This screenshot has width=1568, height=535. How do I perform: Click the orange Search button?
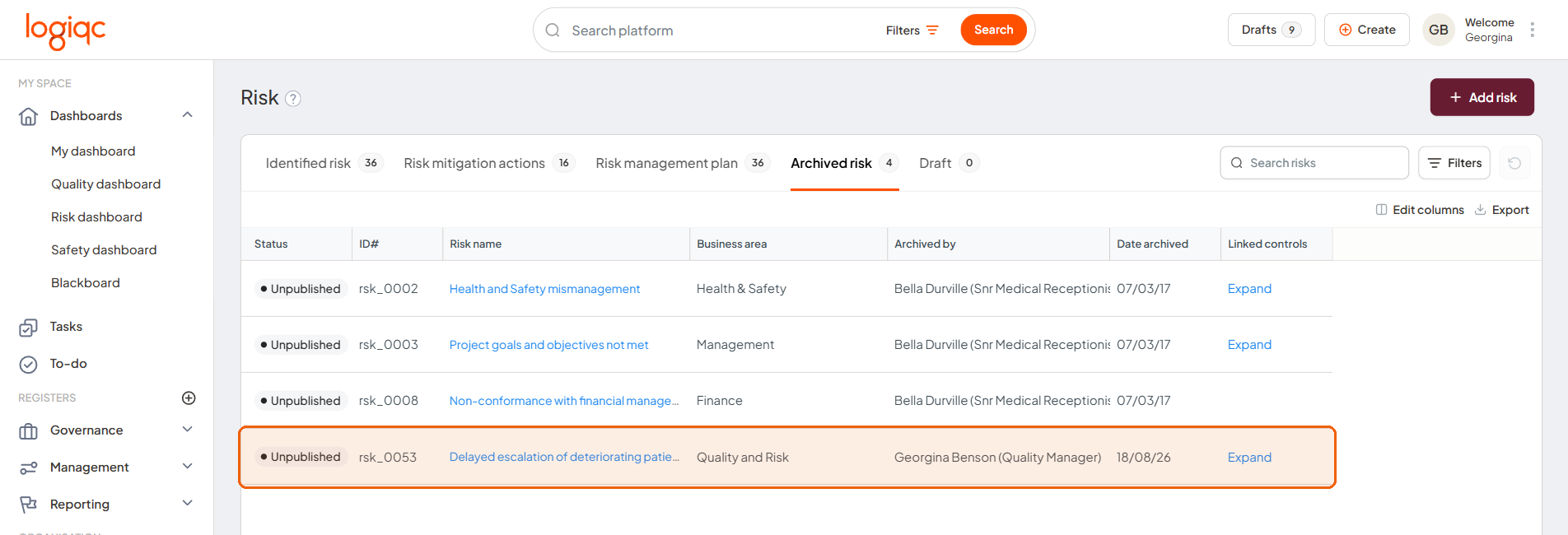coord(993,30)
